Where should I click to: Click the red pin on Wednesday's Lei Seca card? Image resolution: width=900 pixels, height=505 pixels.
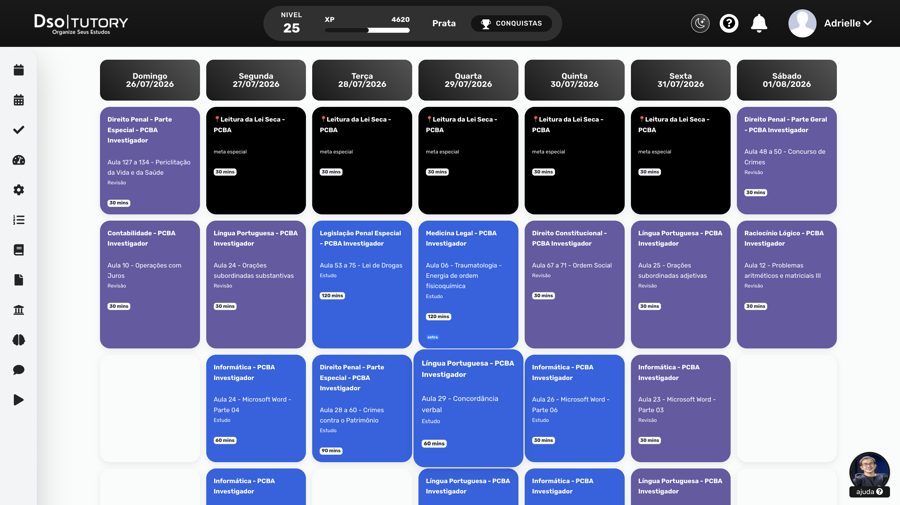coord(429,119)
